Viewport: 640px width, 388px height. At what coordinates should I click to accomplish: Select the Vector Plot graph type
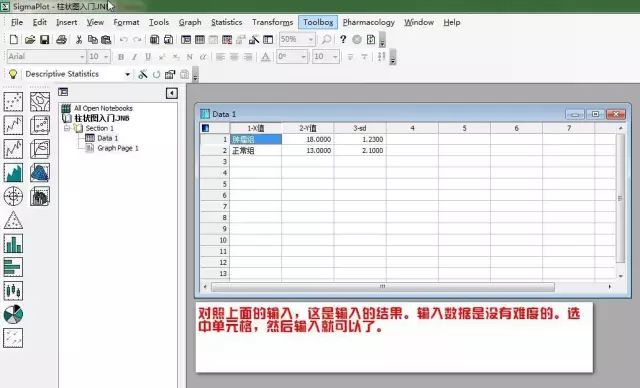click(13, 338)
